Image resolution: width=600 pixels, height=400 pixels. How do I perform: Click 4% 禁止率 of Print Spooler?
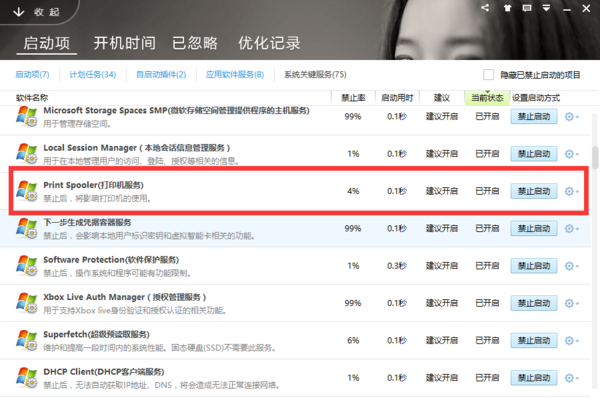click(x=353, y=191)
